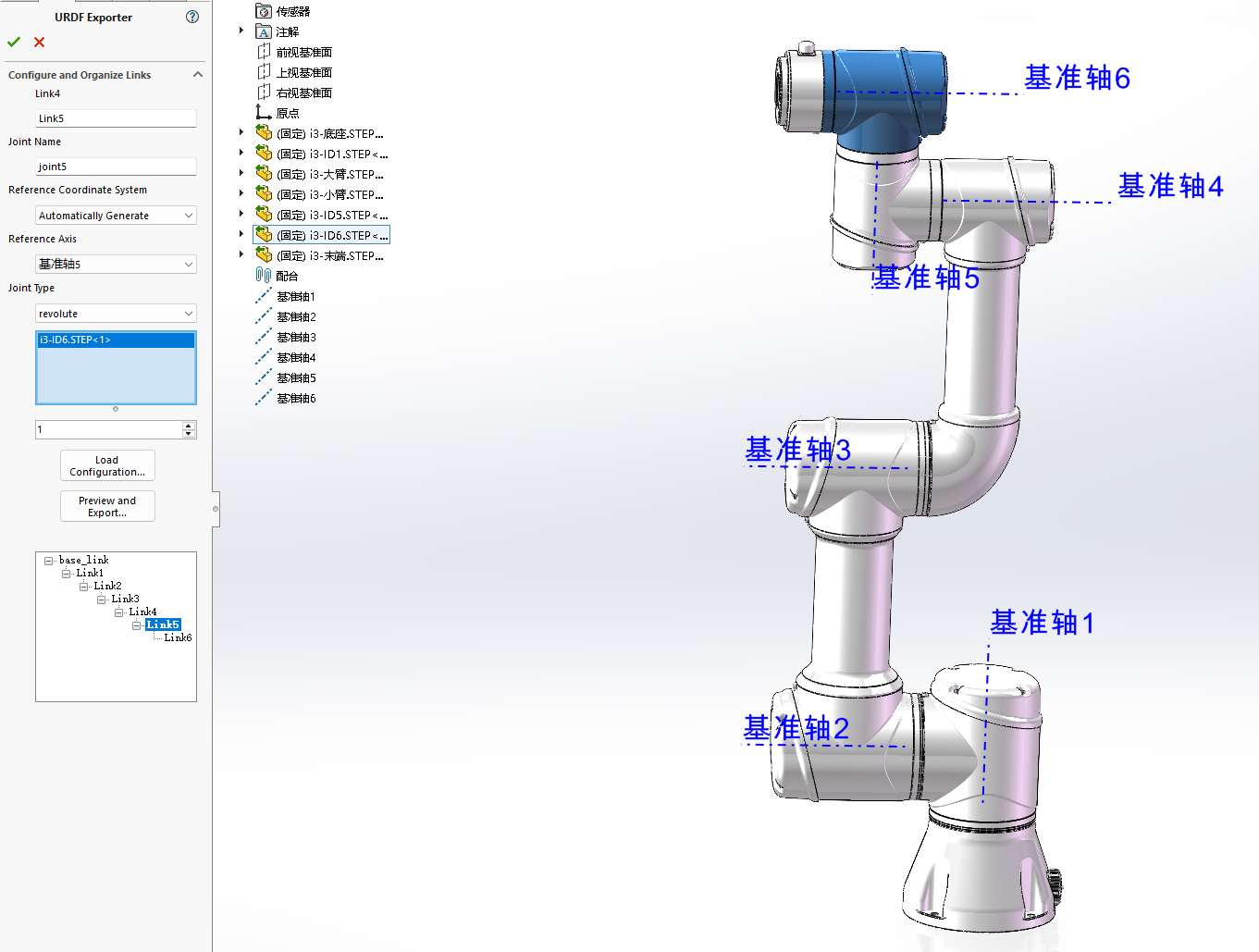
Task: Expand the i3-末端.STEP component
Action: point(241,254)
